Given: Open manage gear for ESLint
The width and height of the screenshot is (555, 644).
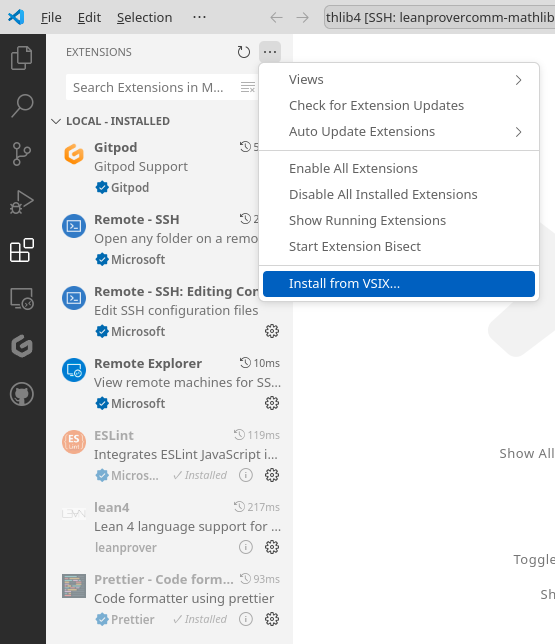Looking at the screenshot, I should pos(272,475).
